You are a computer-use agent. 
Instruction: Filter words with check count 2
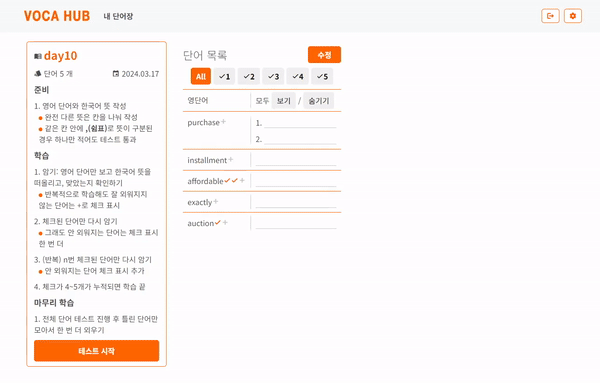pos(249,76)
